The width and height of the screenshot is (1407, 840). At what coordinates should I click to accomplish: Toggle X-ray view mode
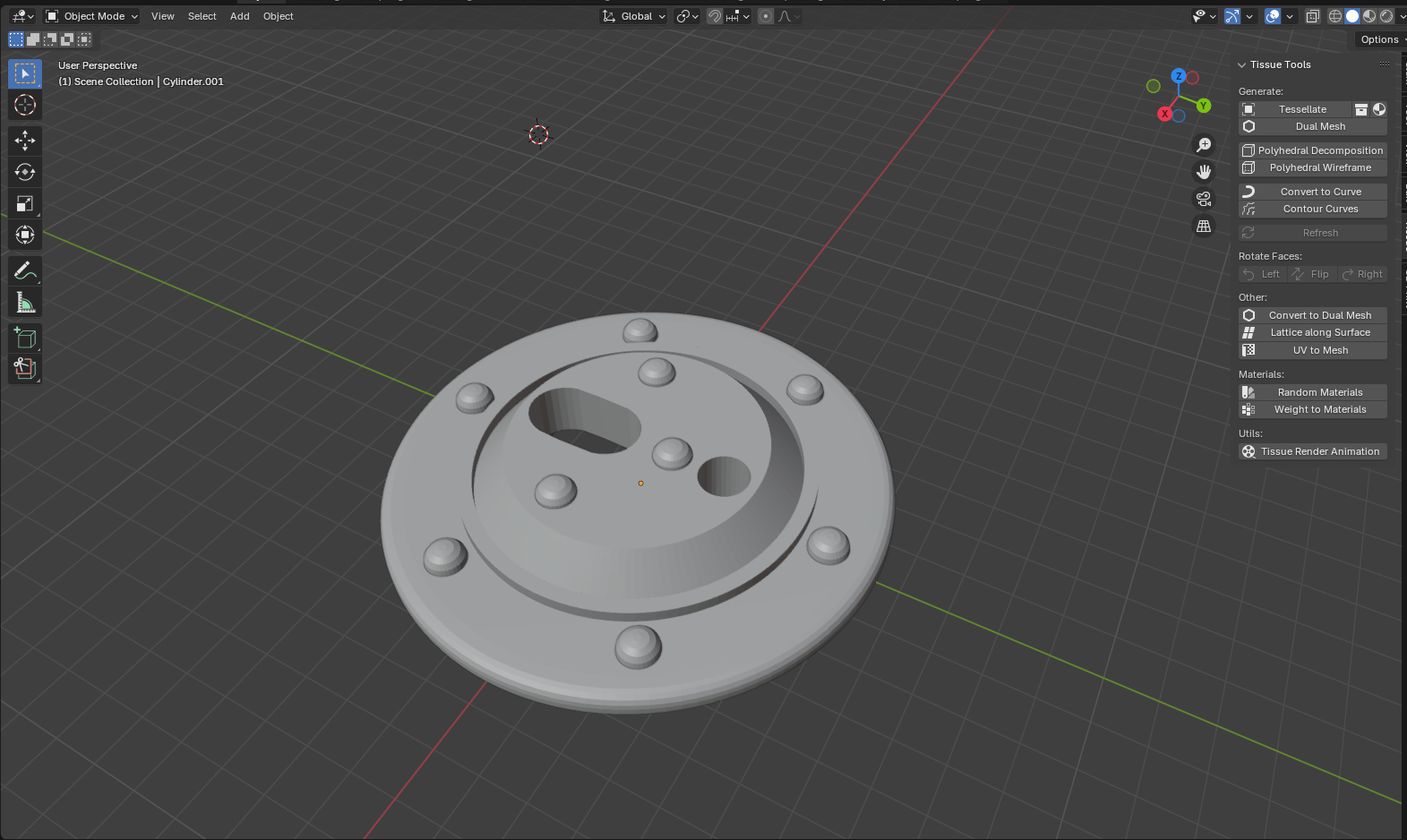pos(1312,16)
